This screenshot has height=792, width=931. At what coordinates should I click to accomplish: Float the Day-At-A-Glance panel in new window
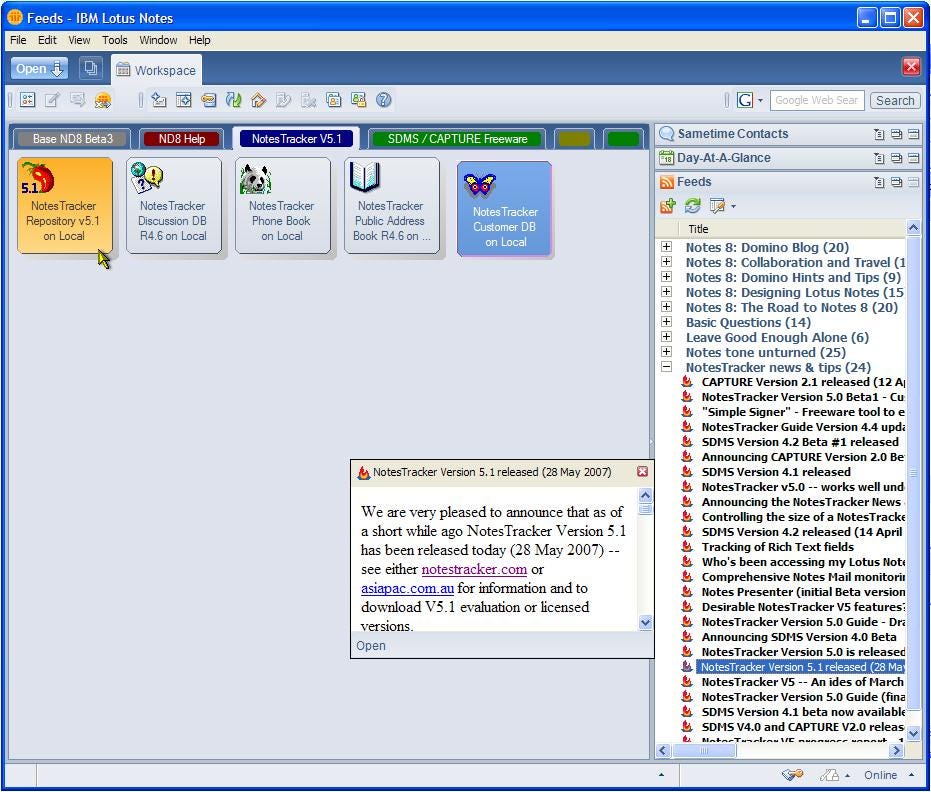pos(897,159)
